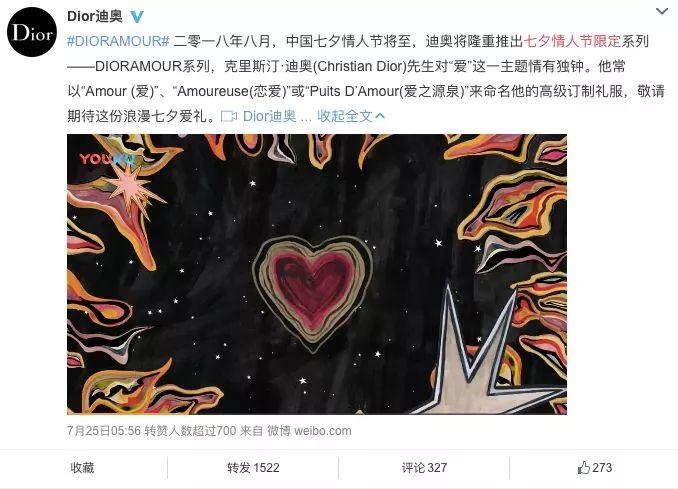The width and height of the screenshot is (678, 489).
Task: Open the Dior迪奥 account name
Action: tap(95, 16)
